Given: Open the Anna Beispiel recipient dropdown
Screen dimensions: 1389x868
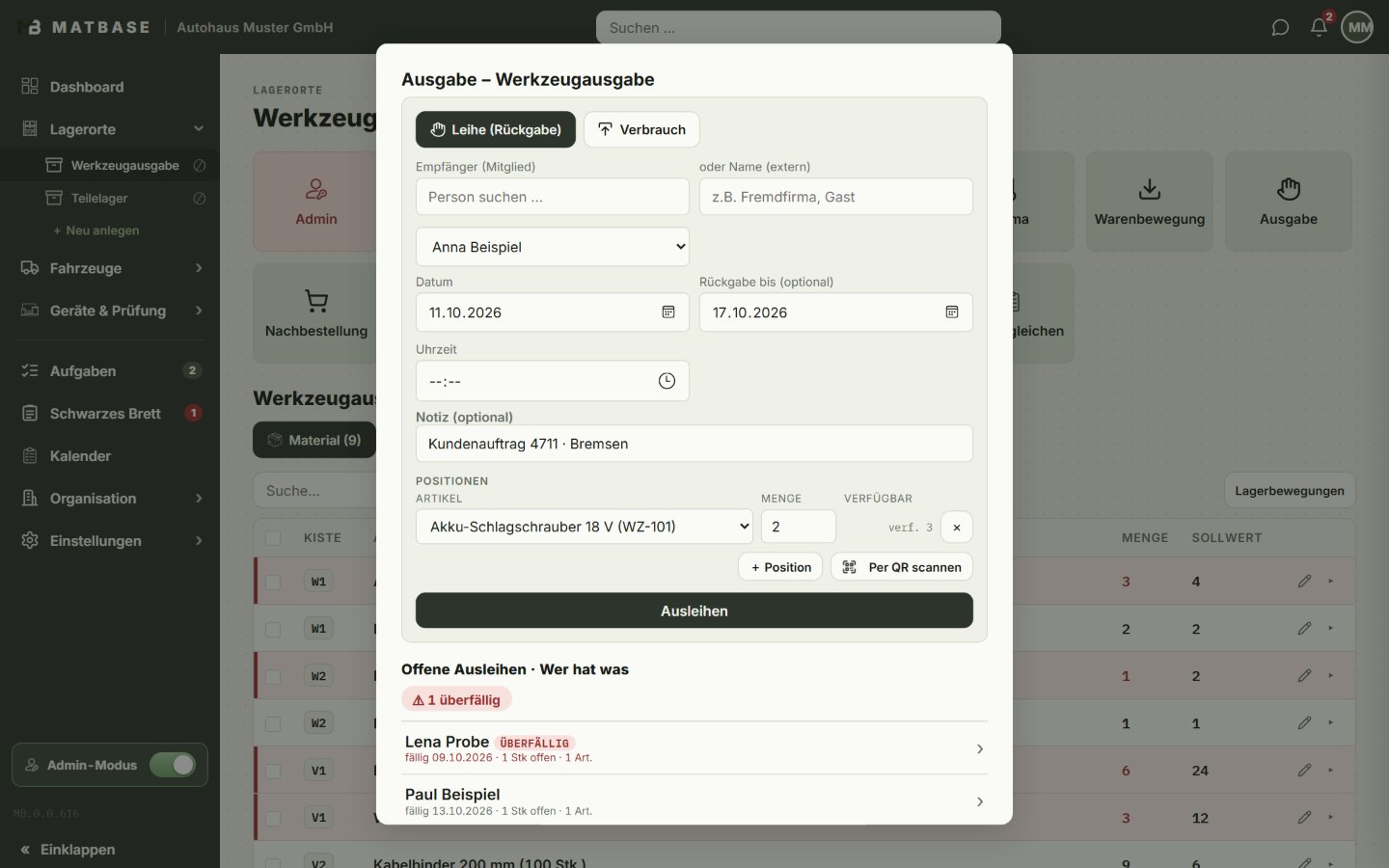Looking at the screenshot, I should point(553,247).
